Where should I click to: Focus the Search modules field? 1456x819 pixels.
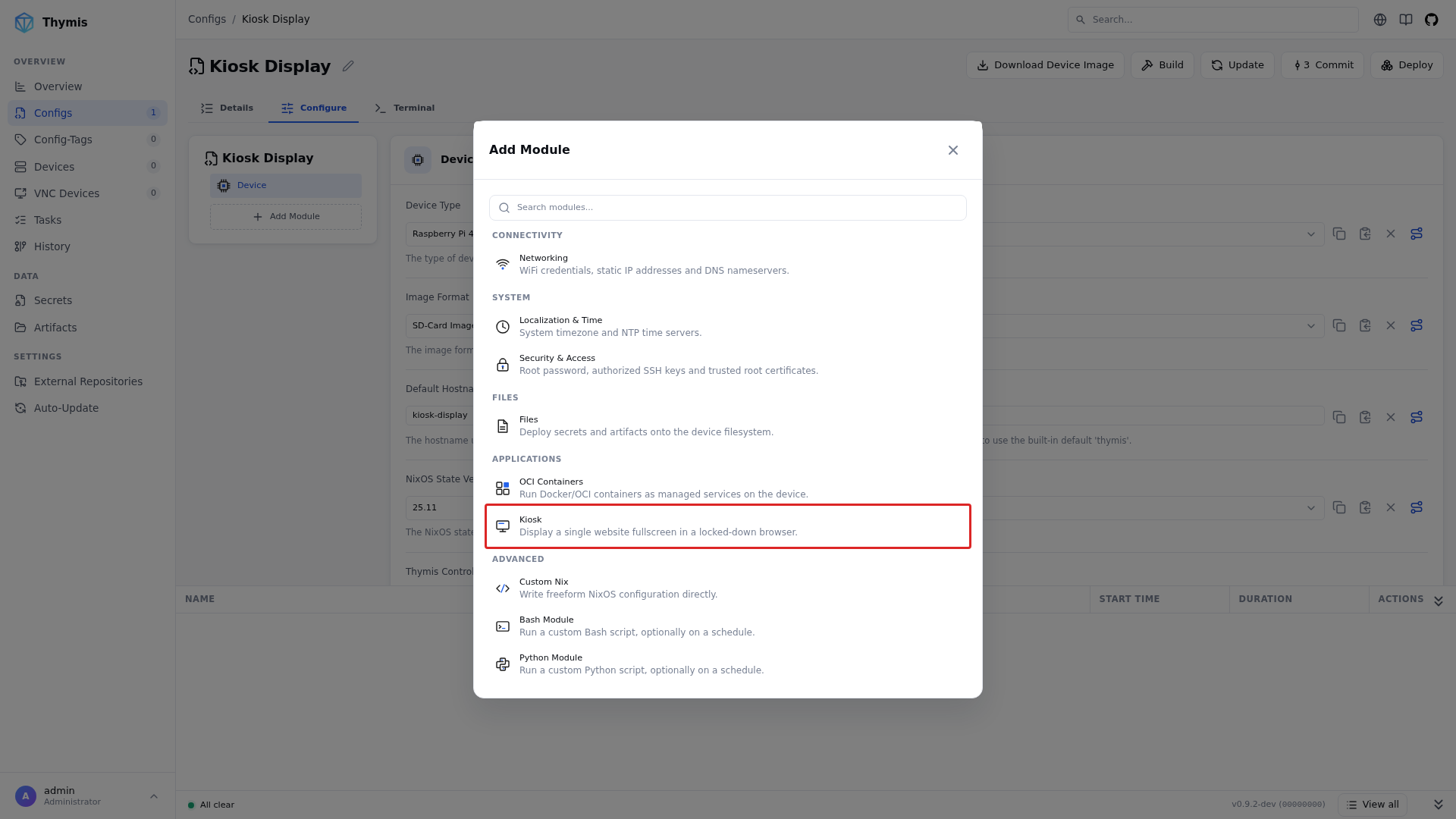[728, 208]
